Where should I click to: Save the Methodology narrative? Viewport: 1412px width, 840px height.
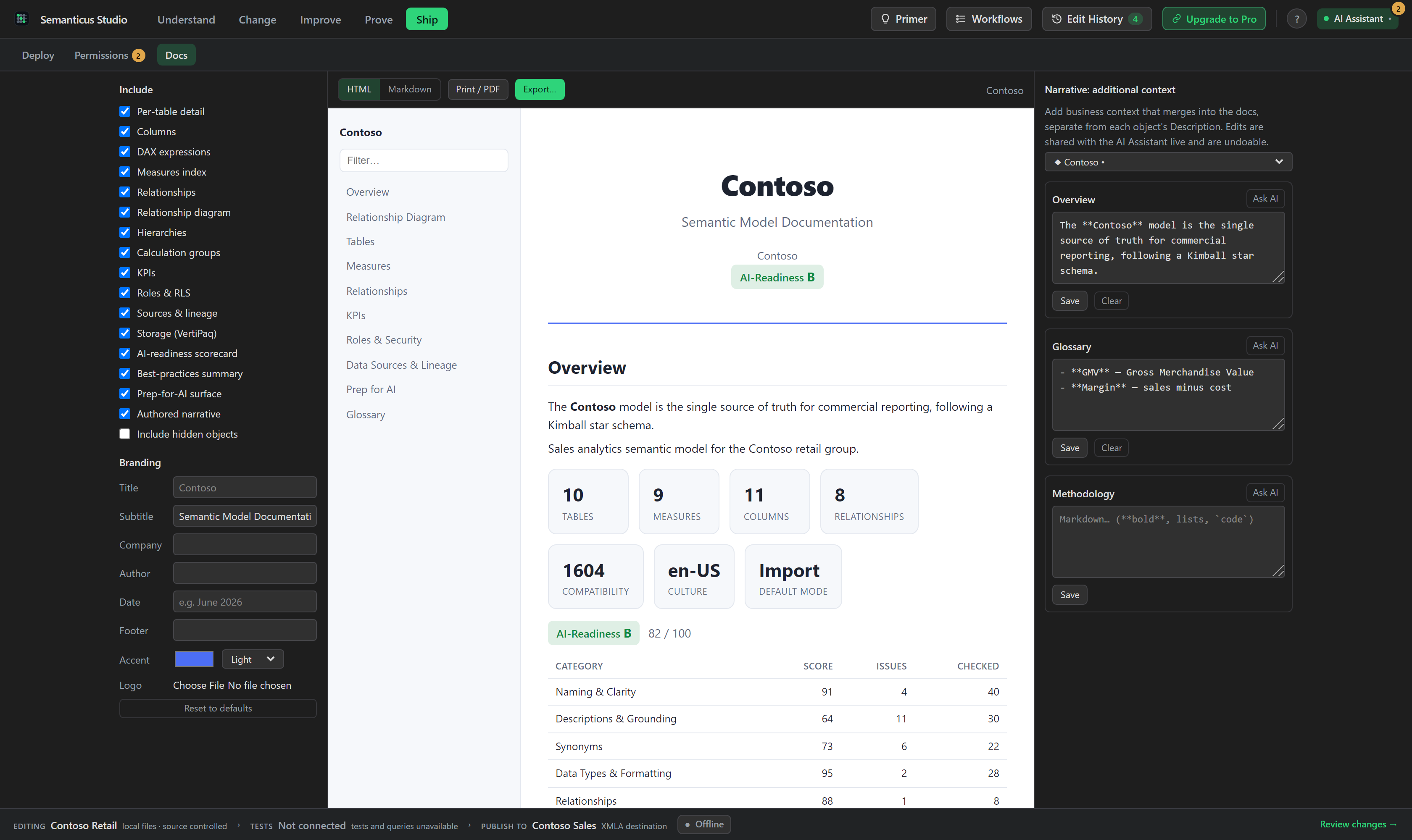click(x=1070, y=595)
